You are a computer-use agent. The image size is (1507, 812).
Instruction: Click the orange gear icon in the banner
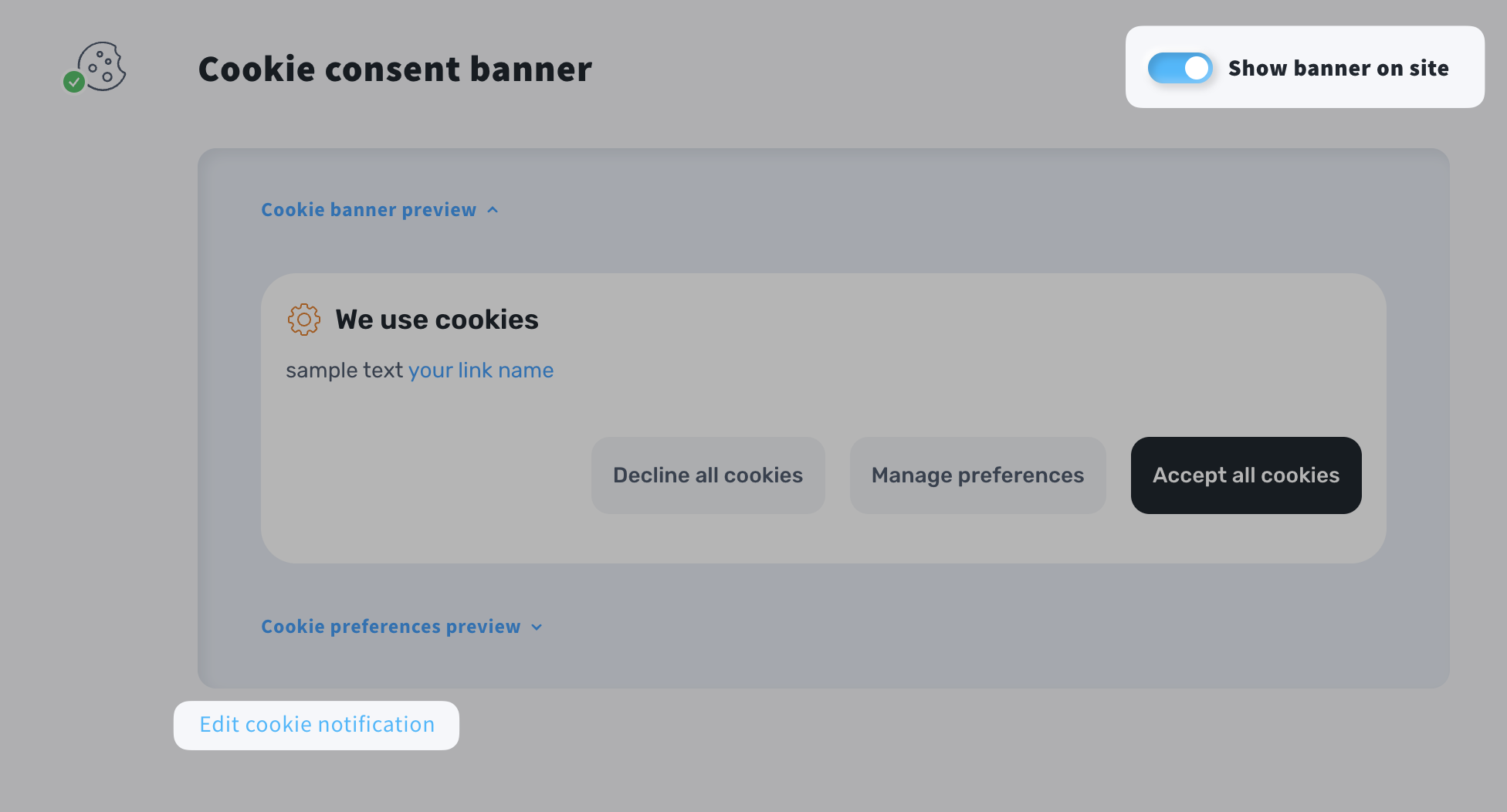[304, 320]
